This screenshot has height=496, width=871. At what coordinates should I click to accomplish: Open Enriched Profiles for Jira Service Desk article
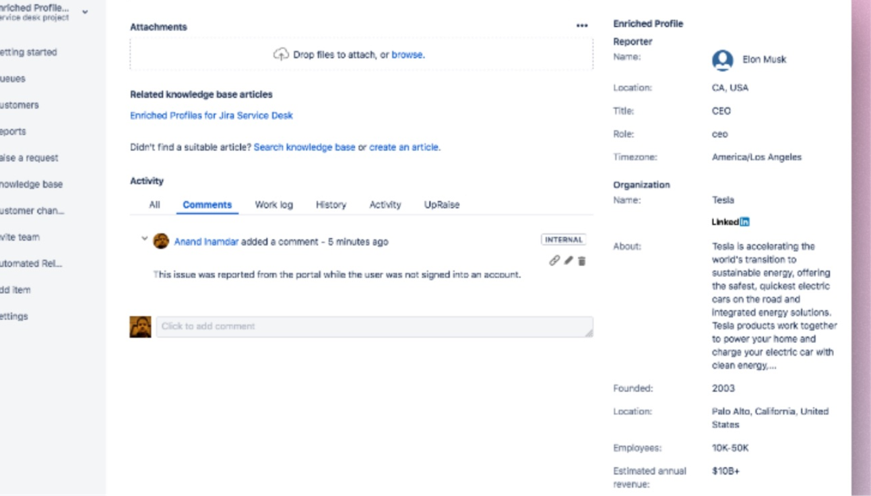tap(211, 116)
